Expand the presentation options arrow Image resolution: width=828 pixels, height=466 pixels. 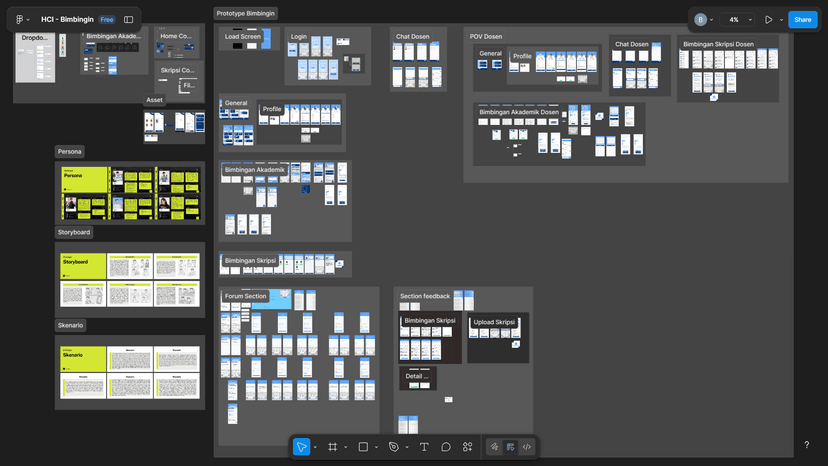coord(781,19)
